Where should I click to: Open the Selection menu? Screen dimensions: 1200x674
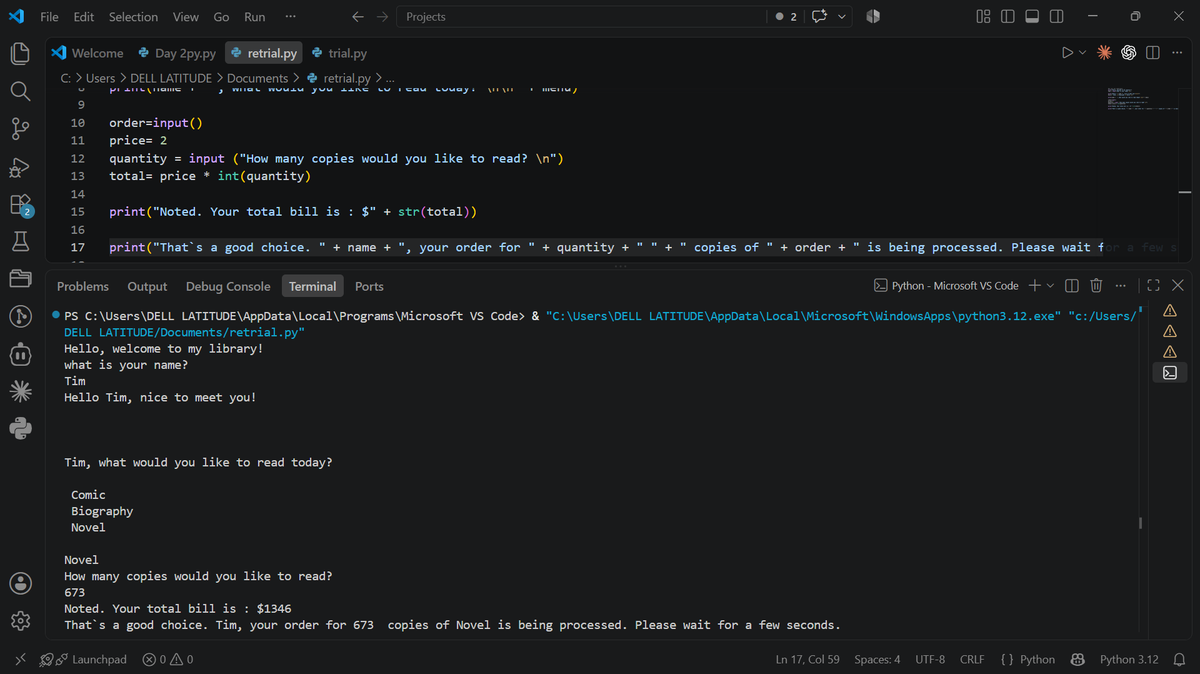pos(133,17)
